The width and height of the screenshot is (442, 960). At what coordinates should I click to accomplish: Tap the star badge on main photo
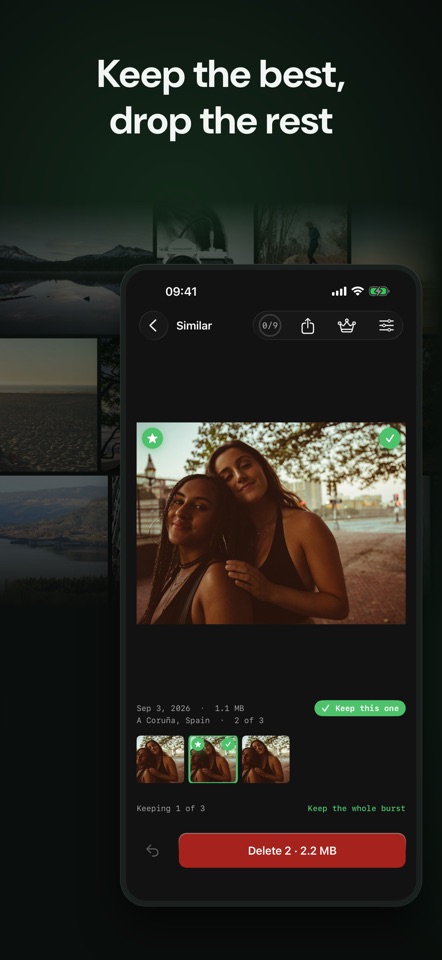pos(152,438)
